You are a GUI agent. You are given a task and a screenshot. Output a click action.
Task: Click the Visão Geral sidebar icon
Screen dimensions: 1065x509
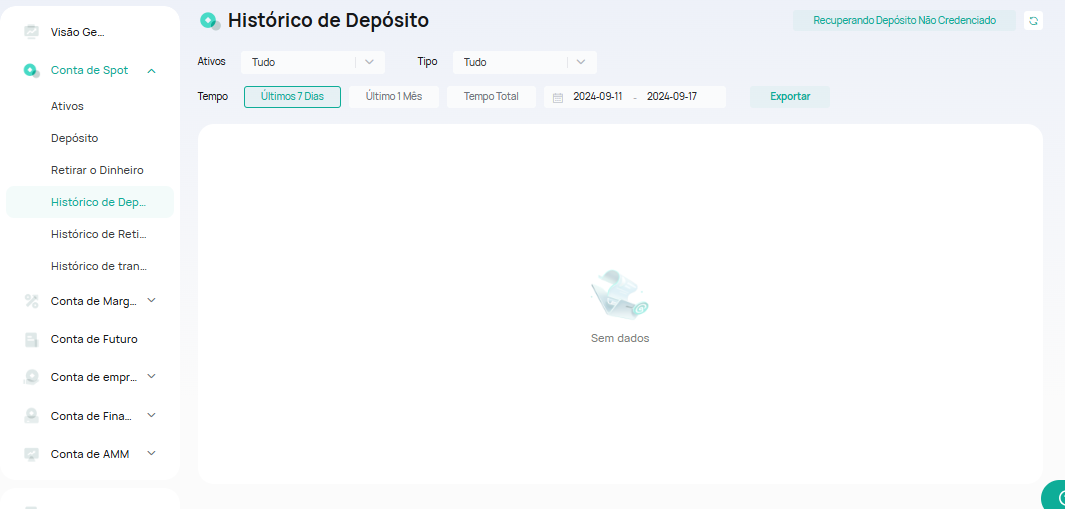(32, 32)
